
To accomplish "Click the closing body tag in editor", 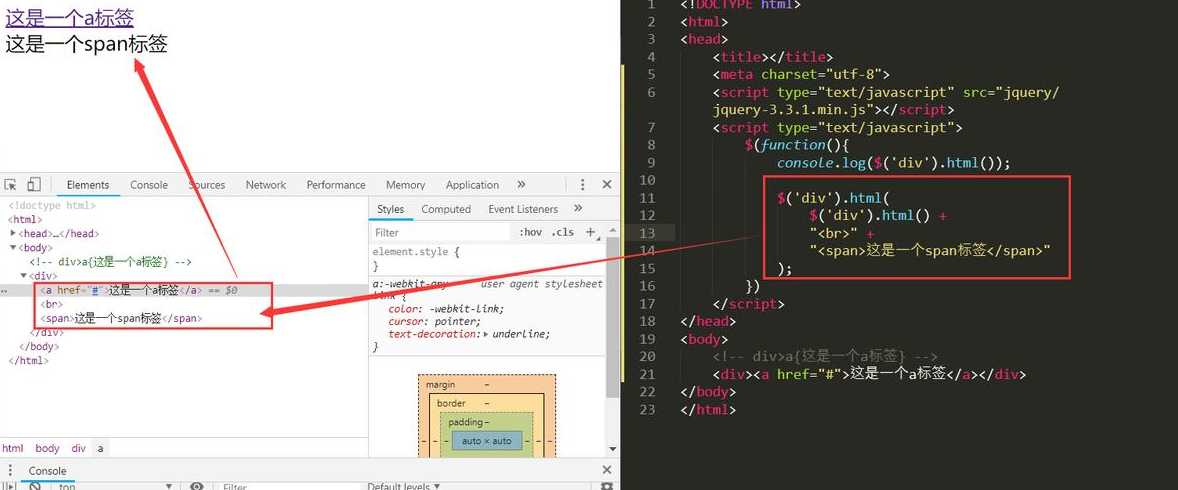I will click(708, 392).
